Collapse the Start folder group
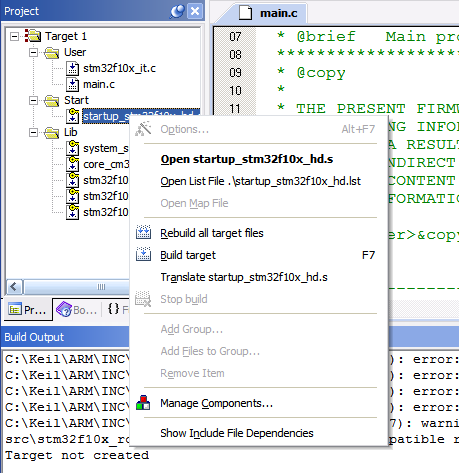 (33, 100)
